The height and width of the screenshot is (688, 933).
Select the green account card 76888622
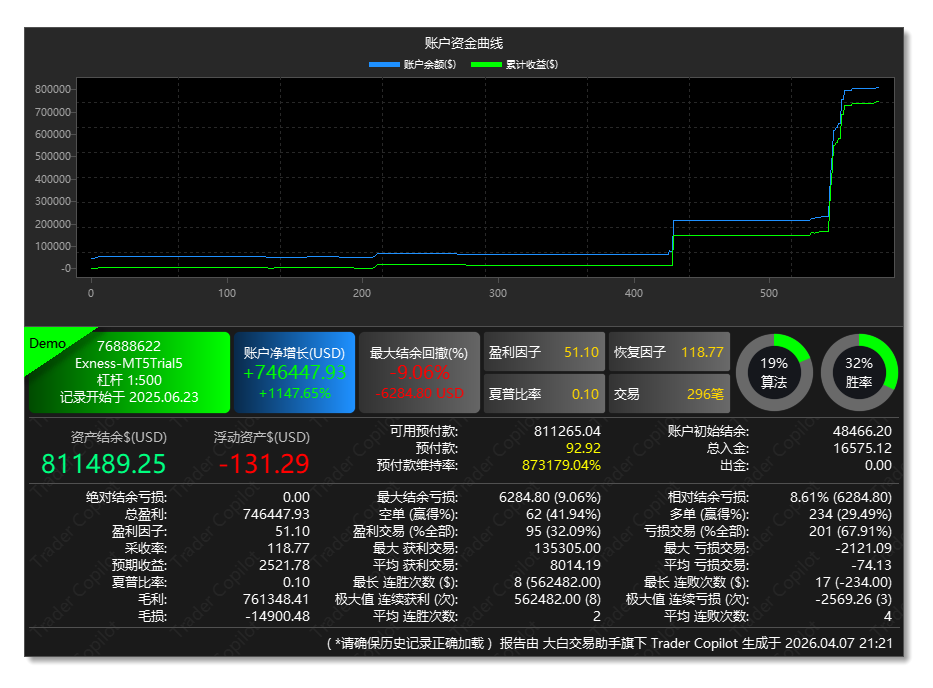pos(127,372)
